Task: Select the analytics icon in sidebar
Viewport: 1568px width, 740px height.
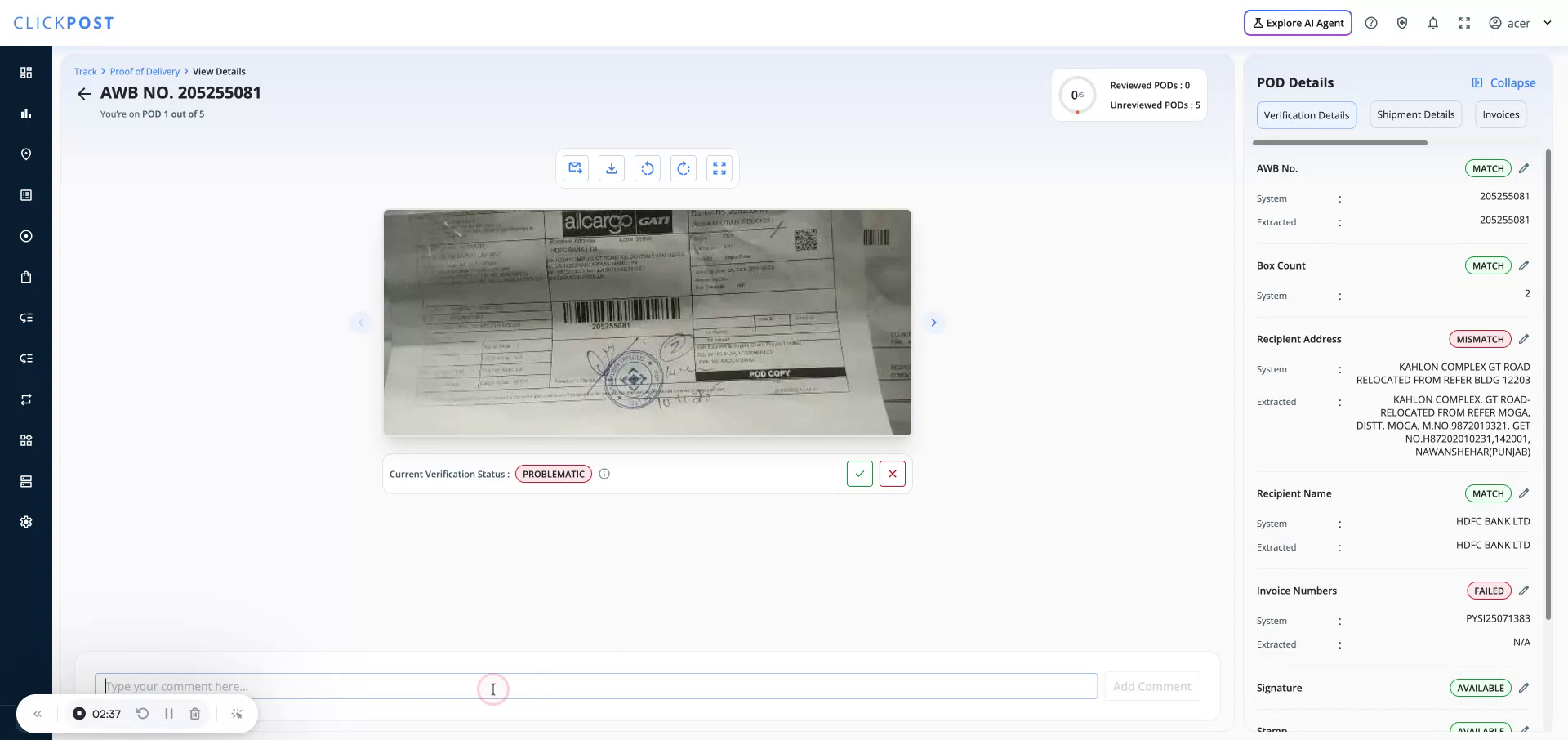Action: [x=26, y=114]
